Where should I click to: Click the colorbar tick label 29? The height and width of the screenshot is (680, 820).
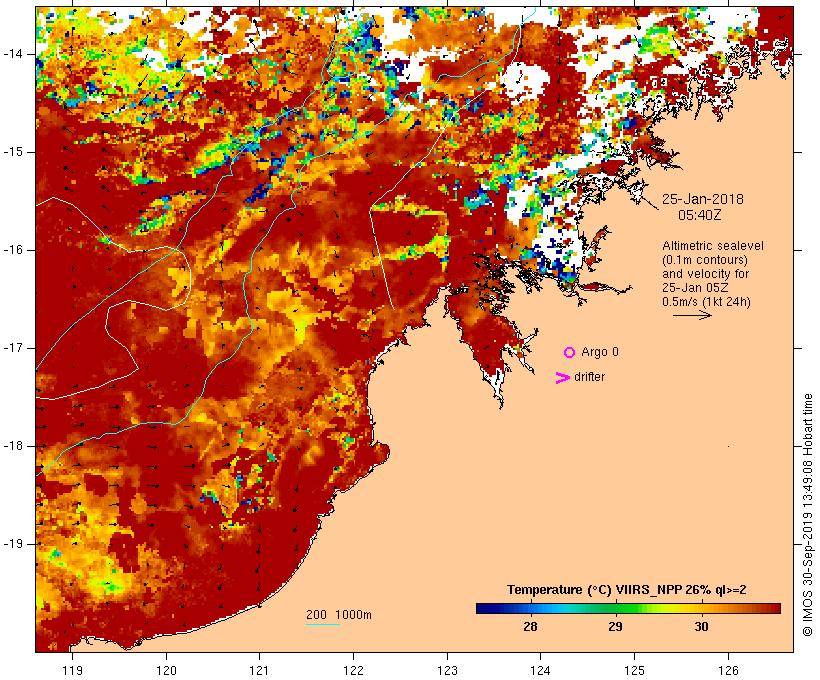[x=616, y=626]
